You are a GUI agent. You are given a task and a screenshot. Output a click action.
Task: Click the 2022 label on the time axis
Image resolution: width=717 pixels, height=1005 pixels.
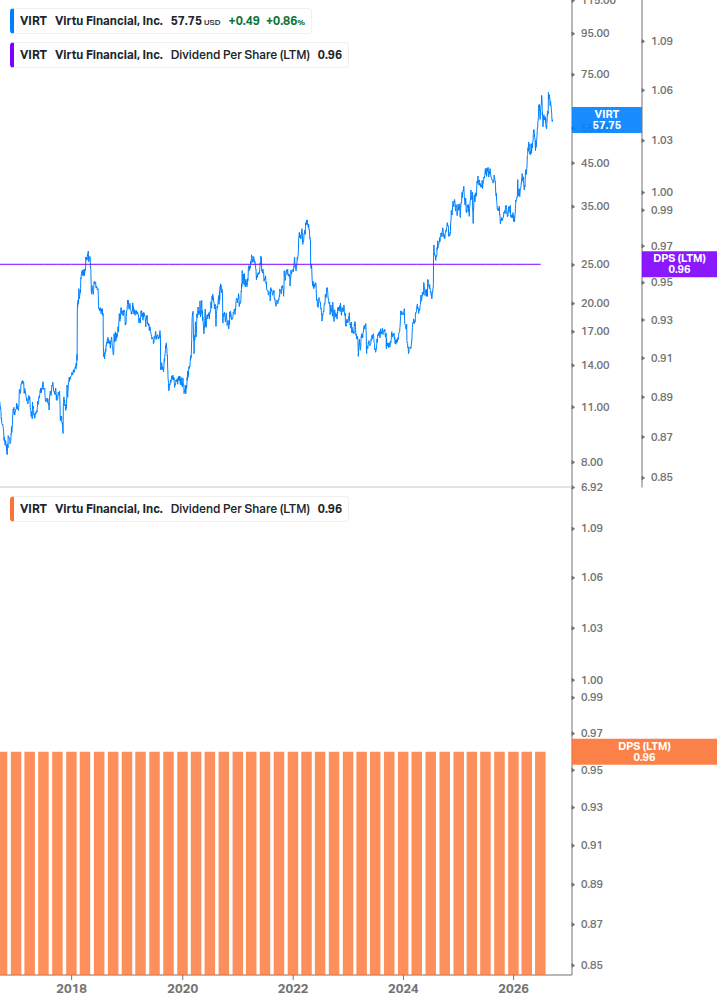point(293,988)
